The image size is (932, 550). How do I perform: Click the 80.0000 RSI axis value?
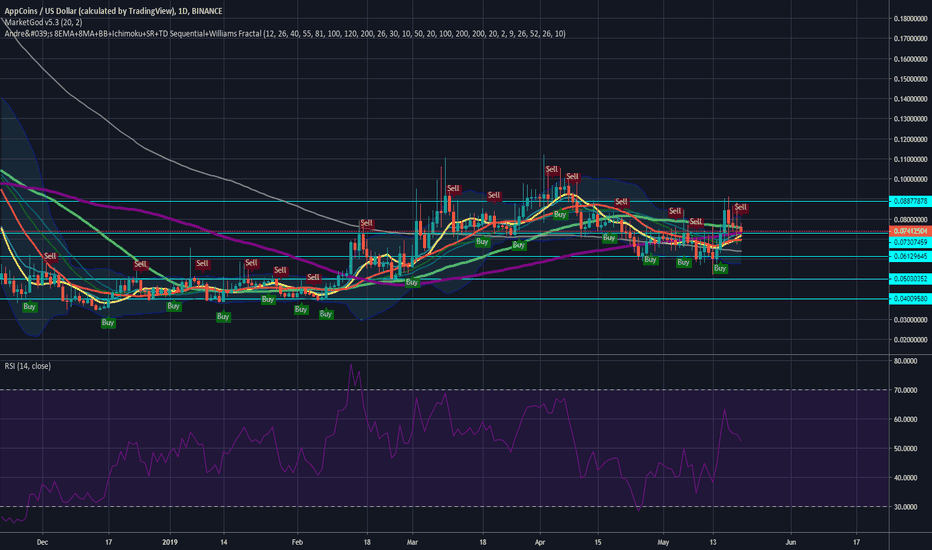905,361
